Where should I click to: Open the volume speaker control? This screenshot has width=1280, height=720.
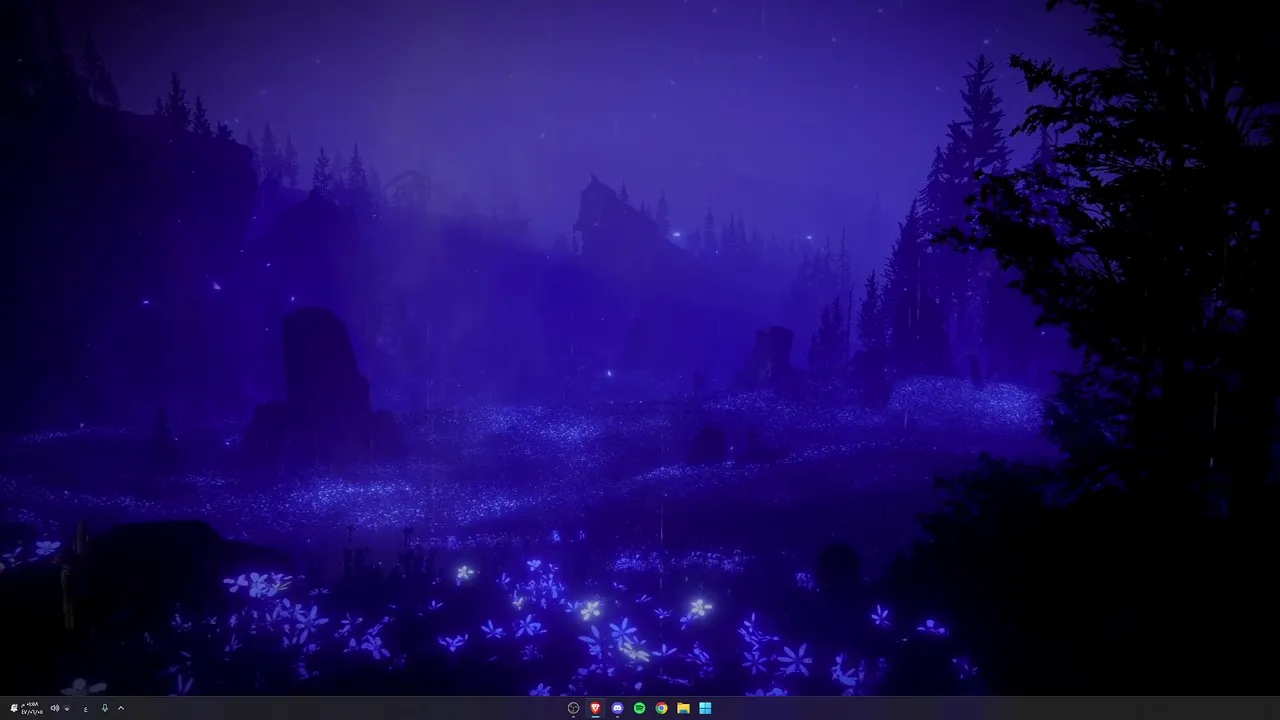tap(55, 708)
